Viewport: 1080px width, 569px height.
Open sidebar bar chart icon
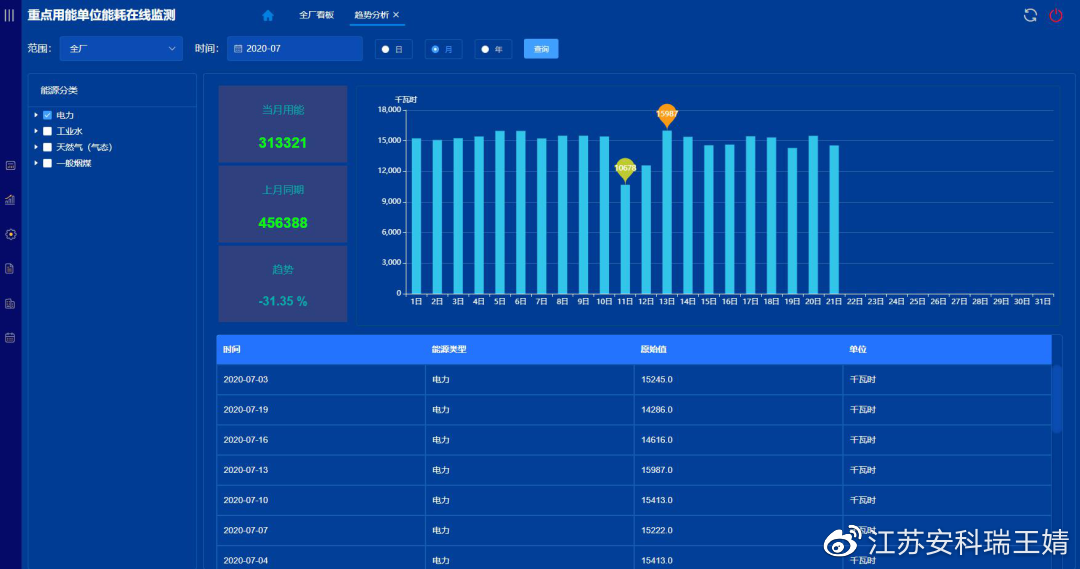click(10, 200)
